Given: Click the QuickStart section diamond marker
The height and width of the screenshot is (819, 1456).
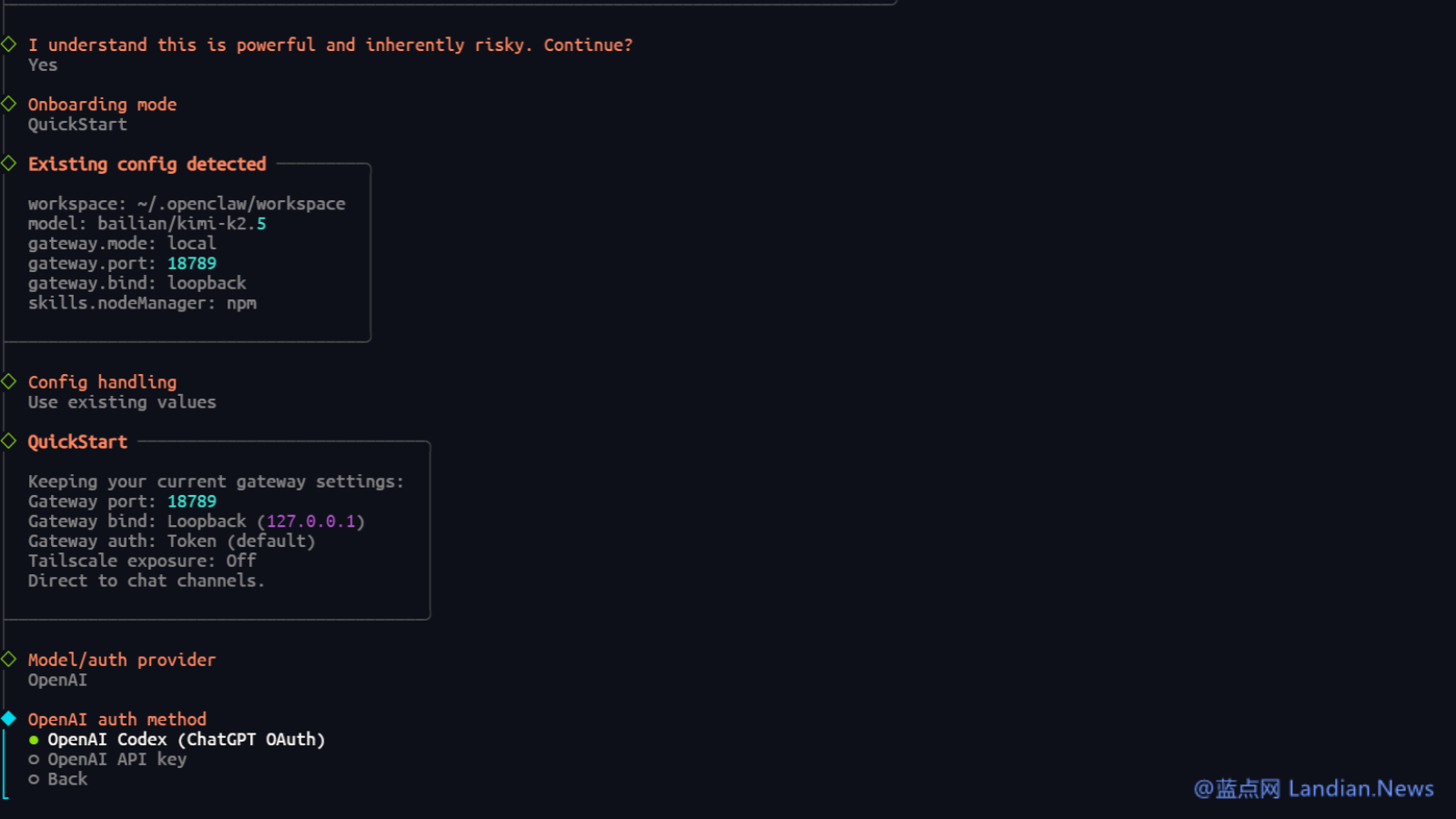Looking at the screenshot, I should (9, 440).
